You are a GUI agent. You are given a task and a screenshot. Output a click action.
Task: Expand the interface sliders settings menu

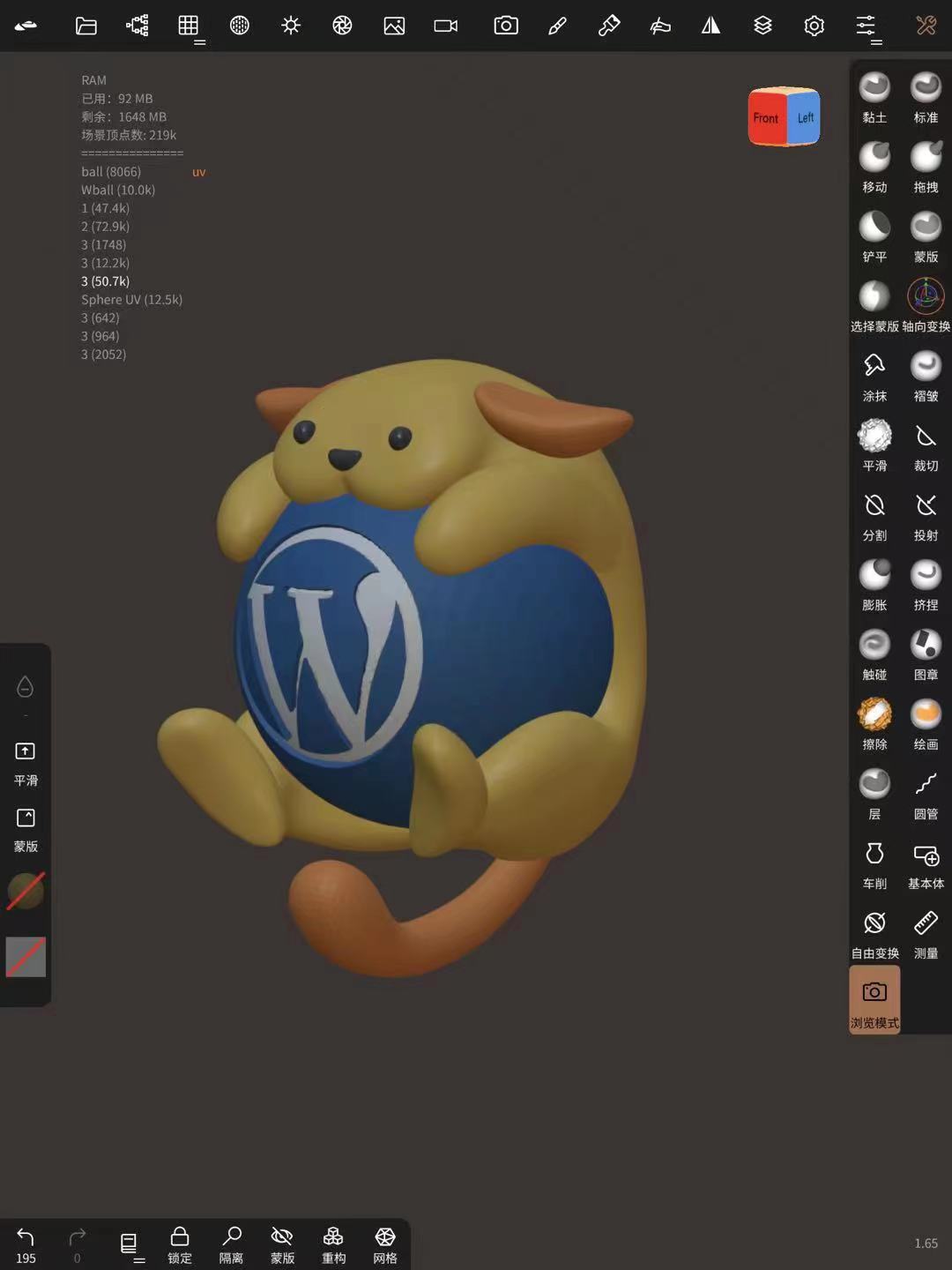click(866, 26)
